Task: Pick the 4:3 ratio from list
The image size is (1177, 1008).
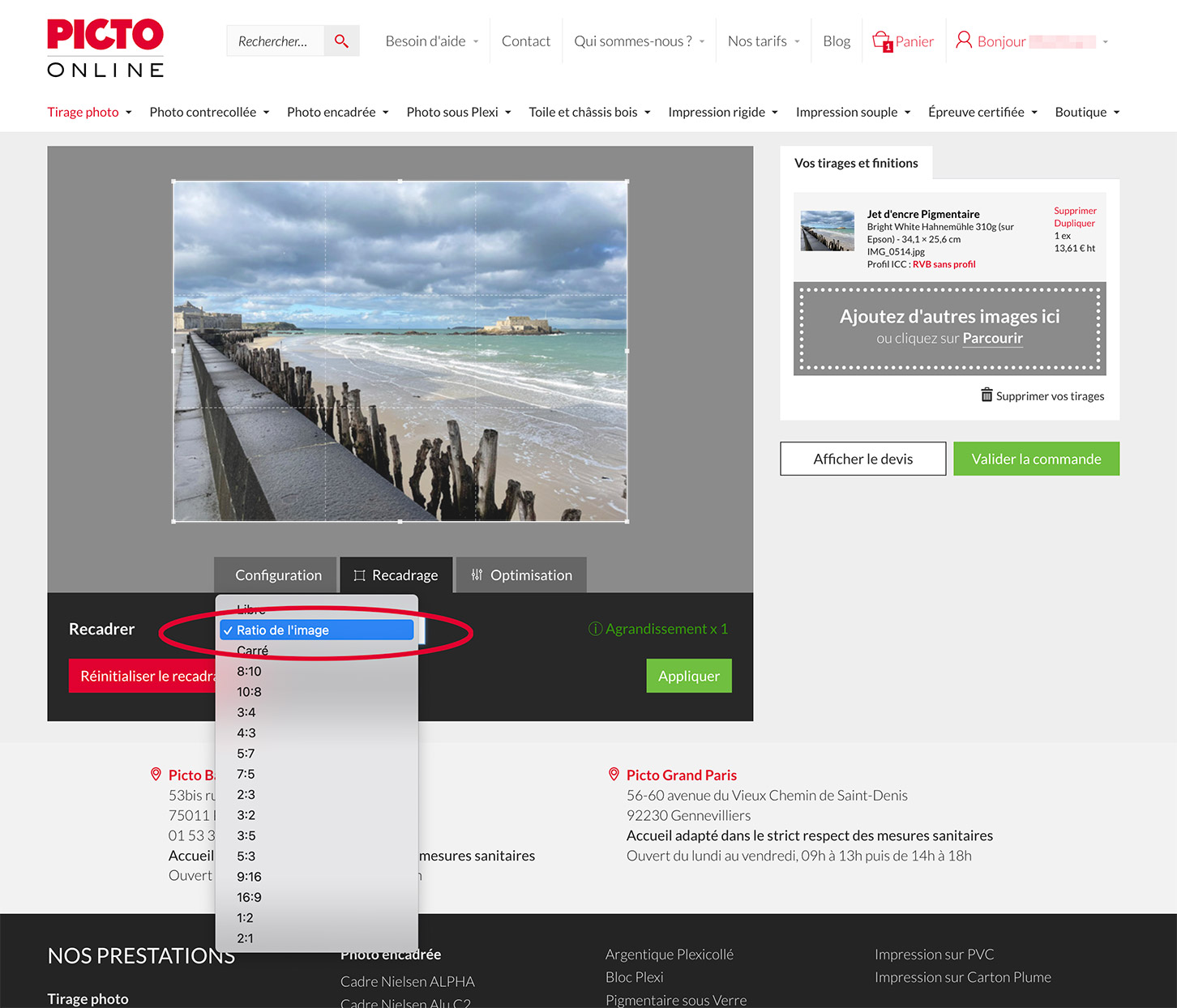Action: pos(246,733)
